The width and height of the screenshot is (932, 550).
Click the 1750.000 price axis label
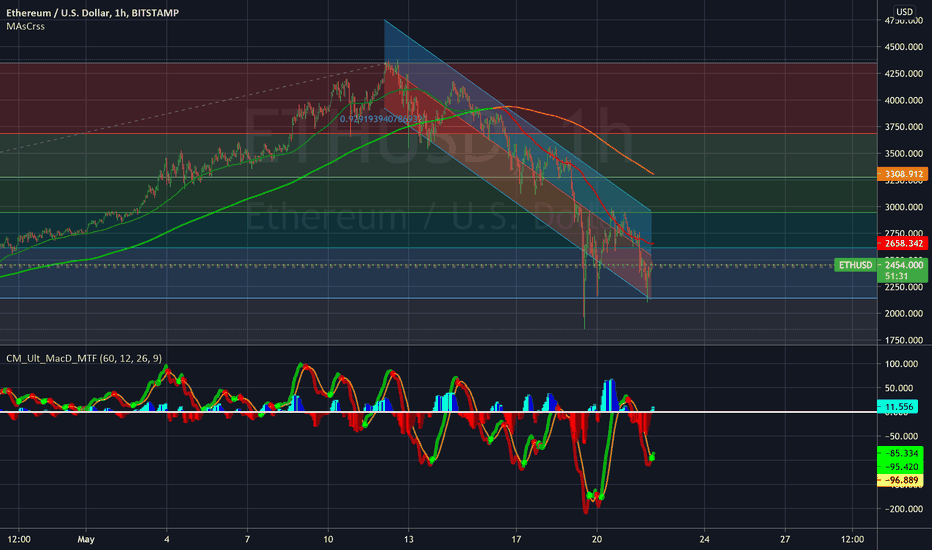[903, 340]
